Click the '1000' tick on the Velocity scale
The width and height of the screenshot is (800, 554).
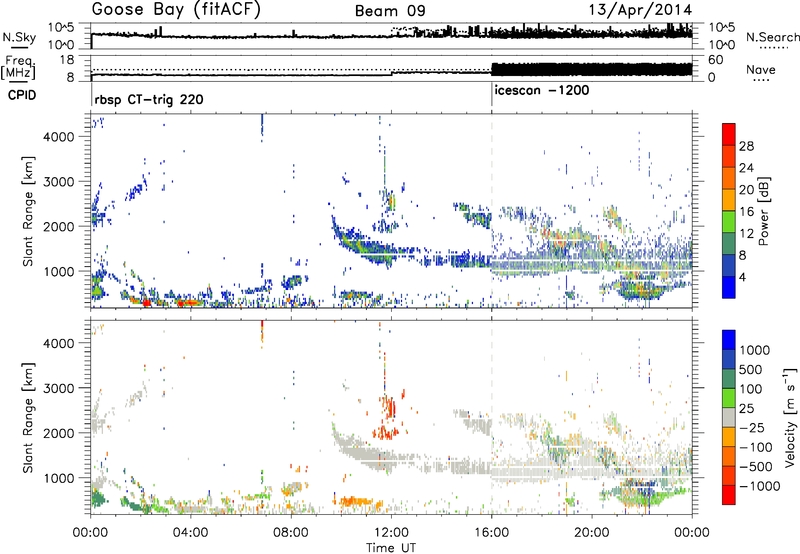pos(755,350)
